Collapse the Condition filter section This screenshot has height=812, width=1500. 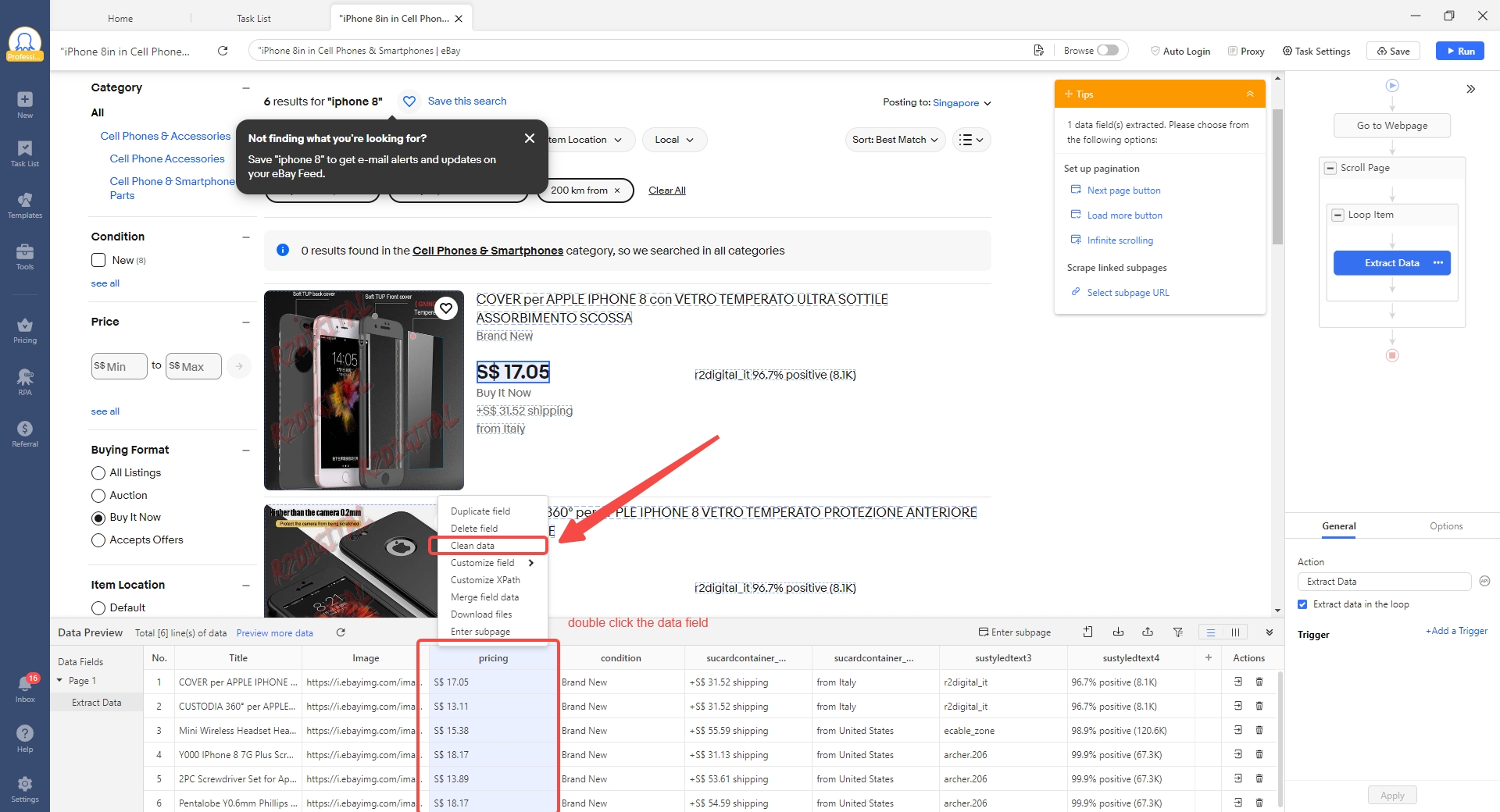[x=246, y=237]
